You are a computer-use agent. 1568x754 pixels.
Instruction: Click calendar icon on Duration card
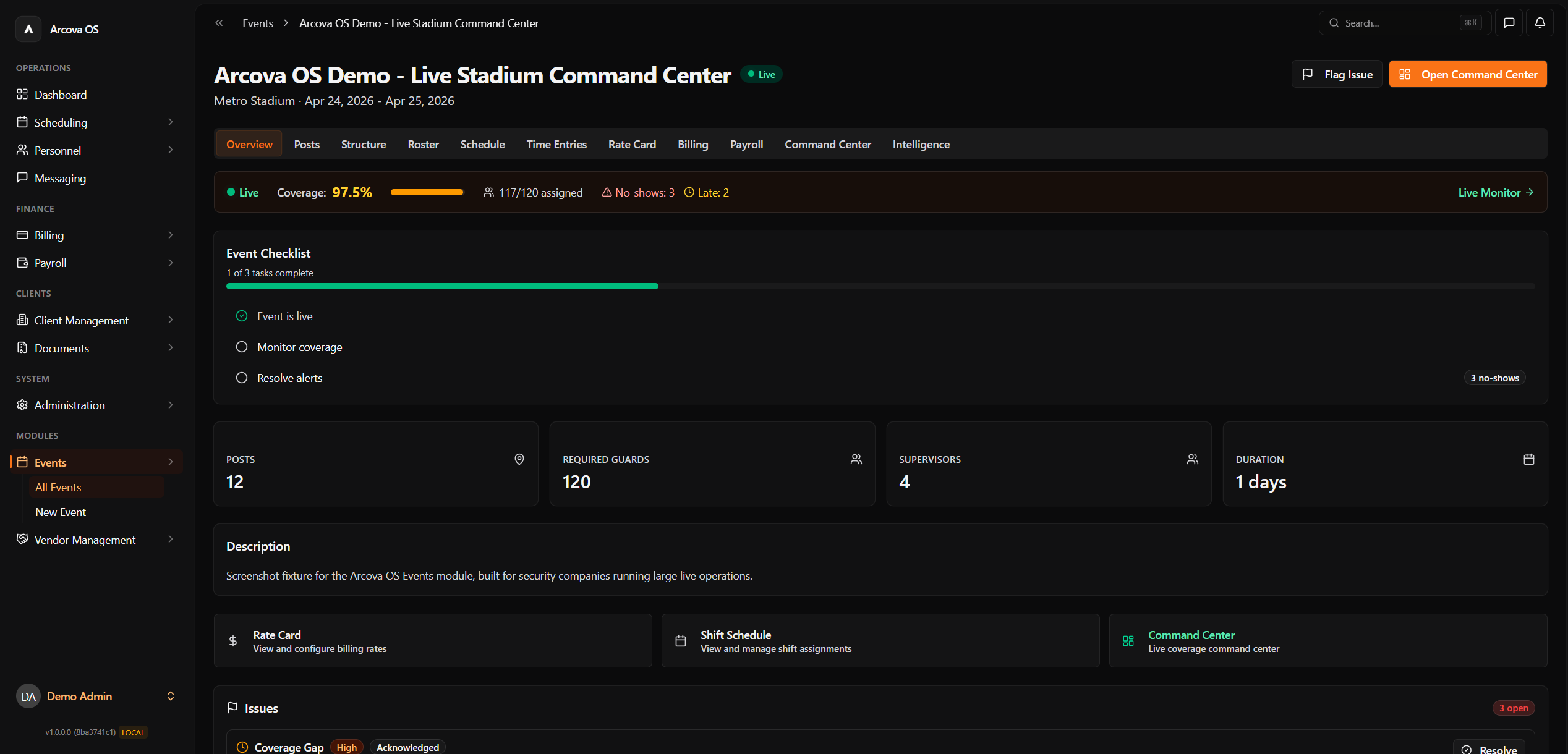[x=1529, y=459]
